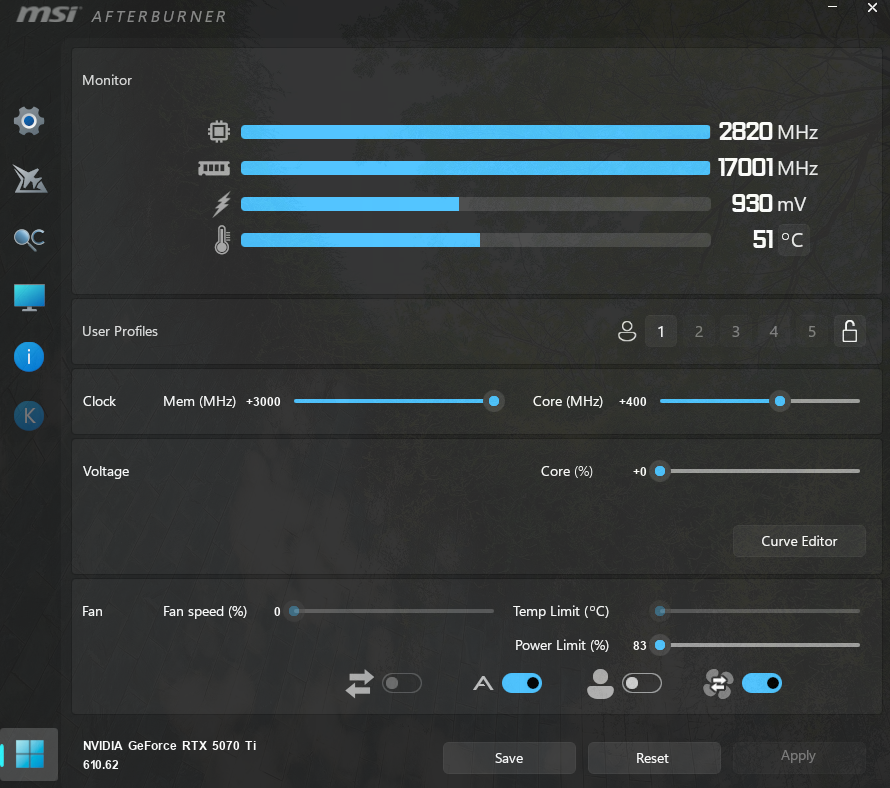
Task: Enable the user-defined fan toggle
Action: coord(642,683)
